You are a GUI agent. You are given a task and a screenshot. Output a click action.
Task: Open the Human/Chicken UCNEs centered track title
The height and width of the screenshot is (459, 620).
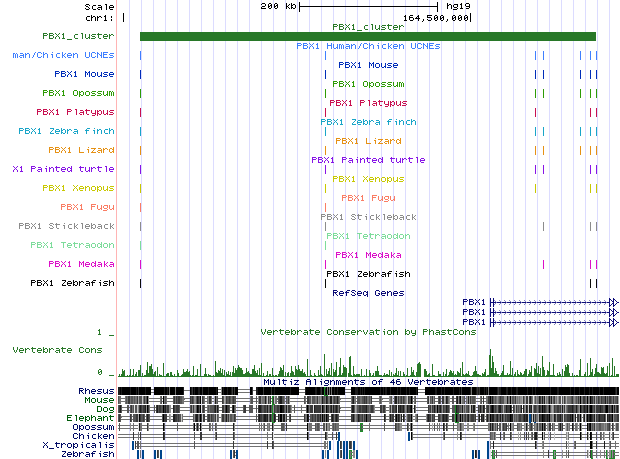pyautogui.click(x=367, y=46)
